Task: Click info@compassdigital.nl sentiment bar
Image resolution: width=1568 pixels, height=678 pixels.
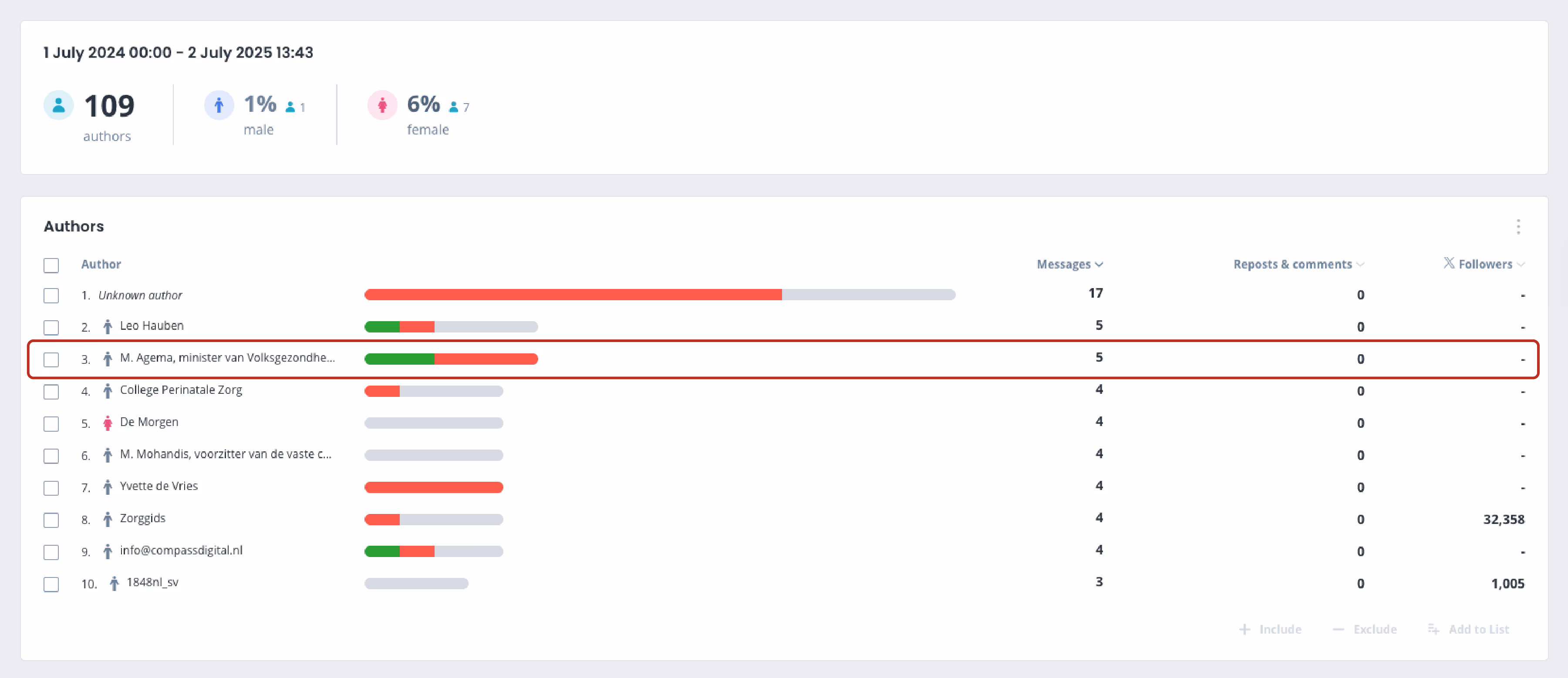Action: (x=433, y=551)
